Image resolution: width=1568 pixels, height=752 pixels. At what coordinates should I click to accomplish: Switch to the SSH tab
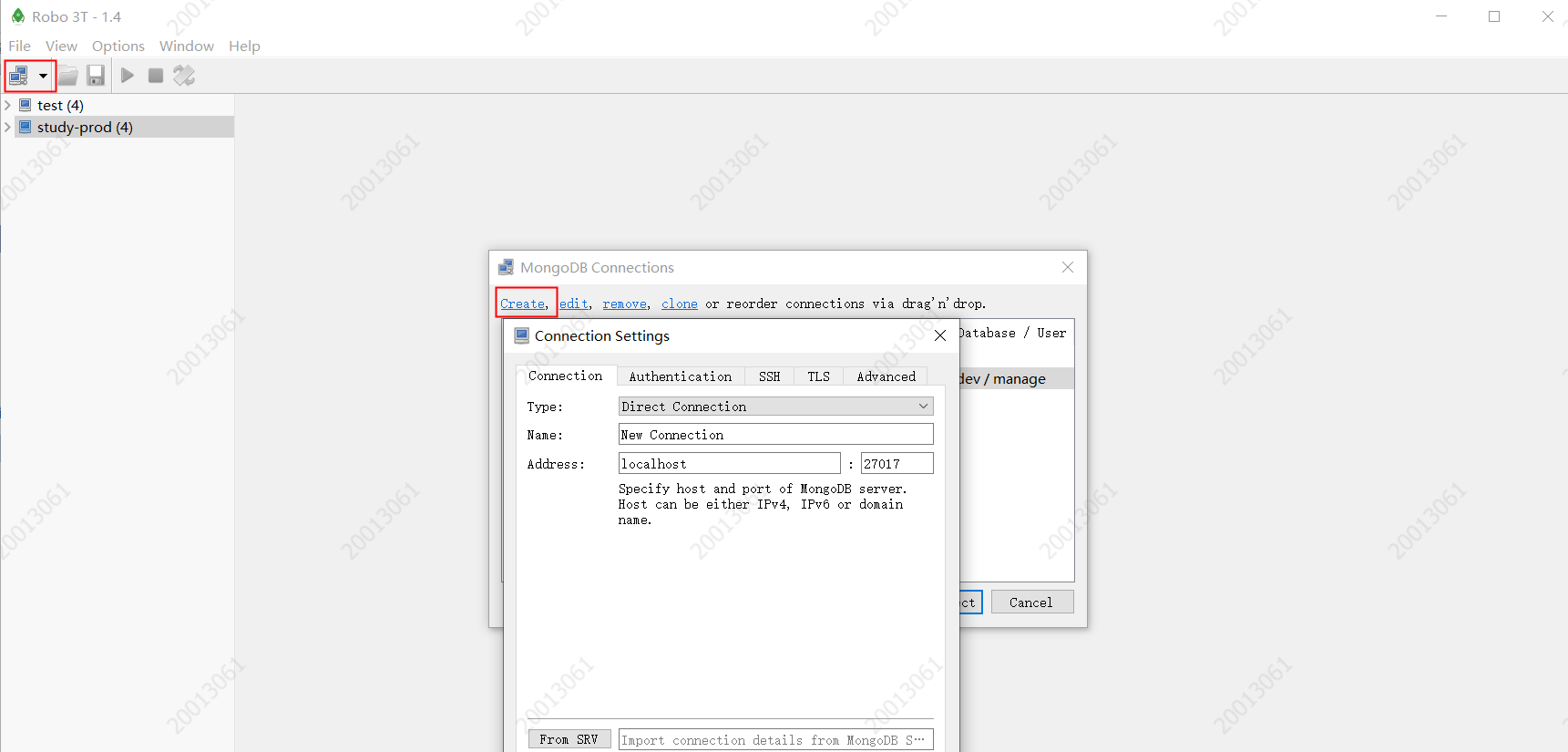point(770,376)
